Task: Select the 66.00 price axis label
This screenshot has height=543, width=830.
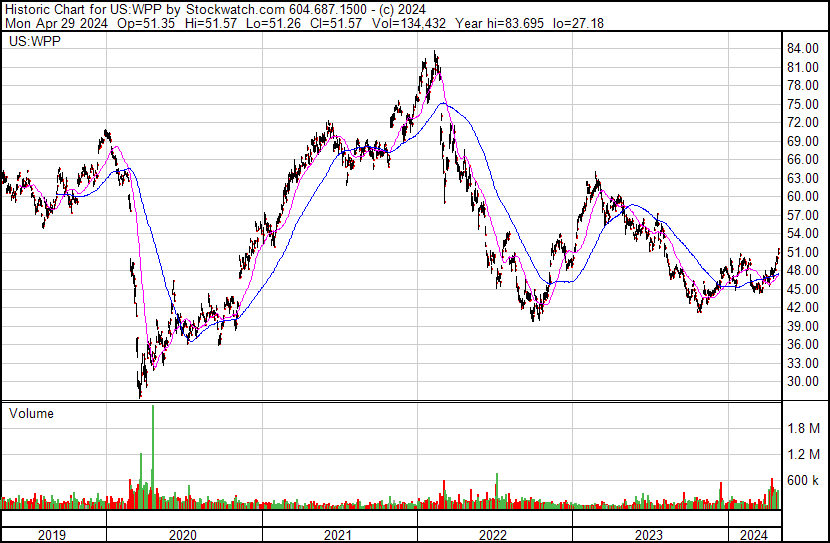Action: tap(803, 160)
